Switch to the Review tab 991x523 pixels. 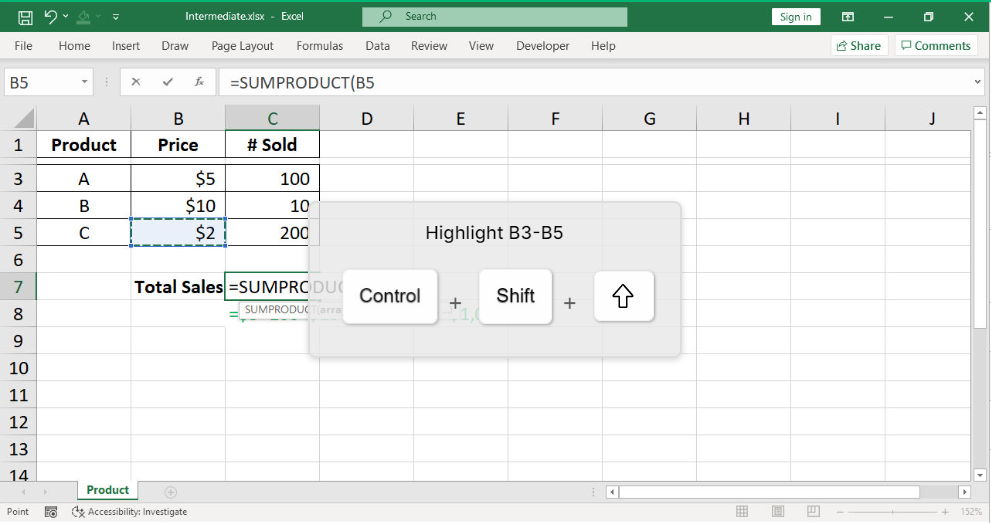point(429,45)
